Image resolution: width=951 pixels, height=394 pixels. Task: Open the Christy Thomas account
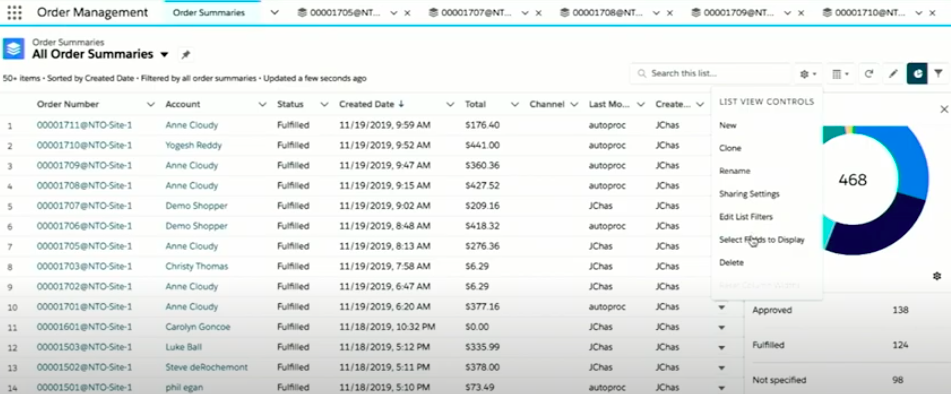pyautogui.click(x=197, y=266)
